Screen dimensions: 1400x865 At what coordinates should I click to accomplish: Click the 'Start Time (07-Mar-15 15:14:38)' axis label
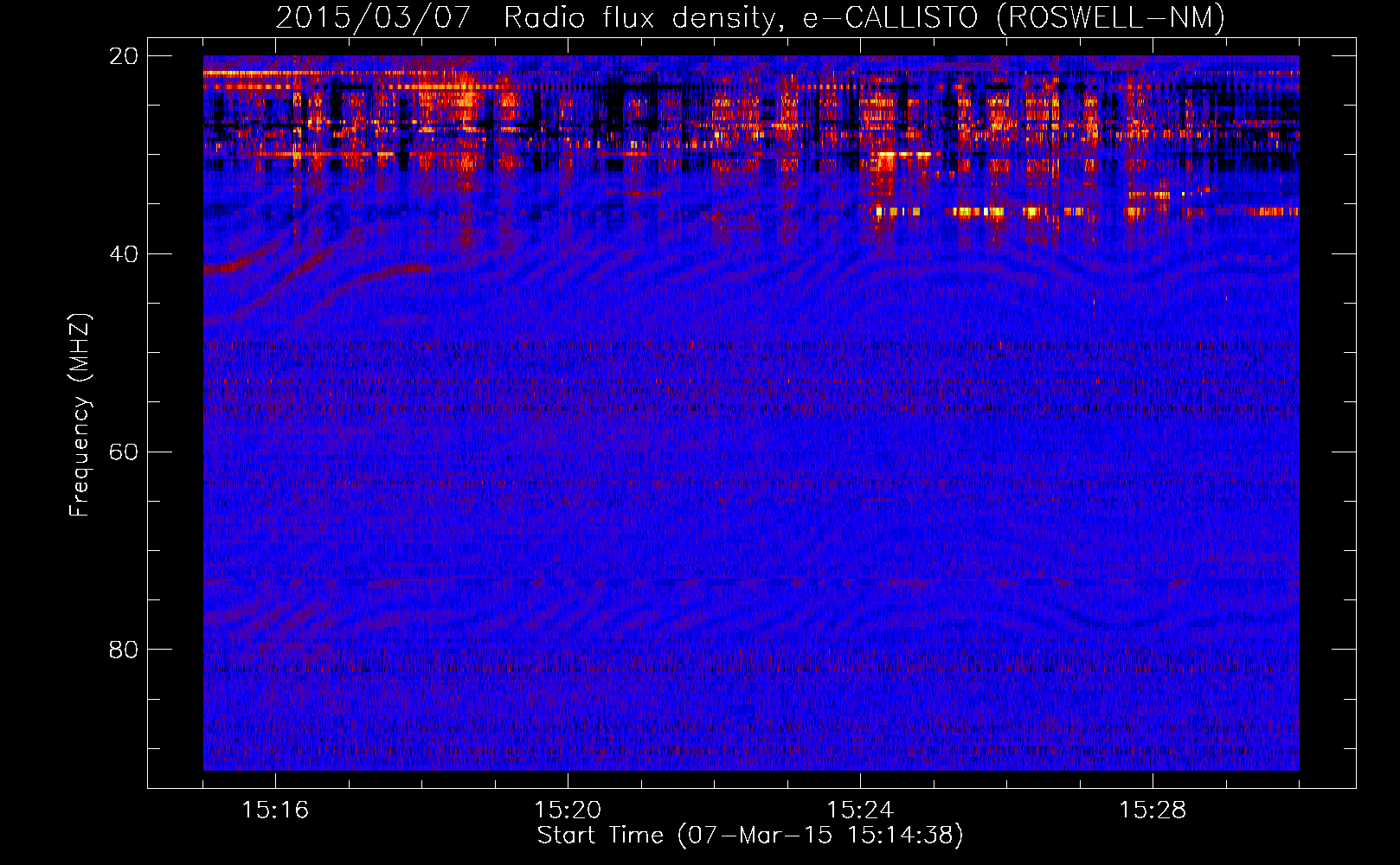pyautogui.click(x=750, y=836)
